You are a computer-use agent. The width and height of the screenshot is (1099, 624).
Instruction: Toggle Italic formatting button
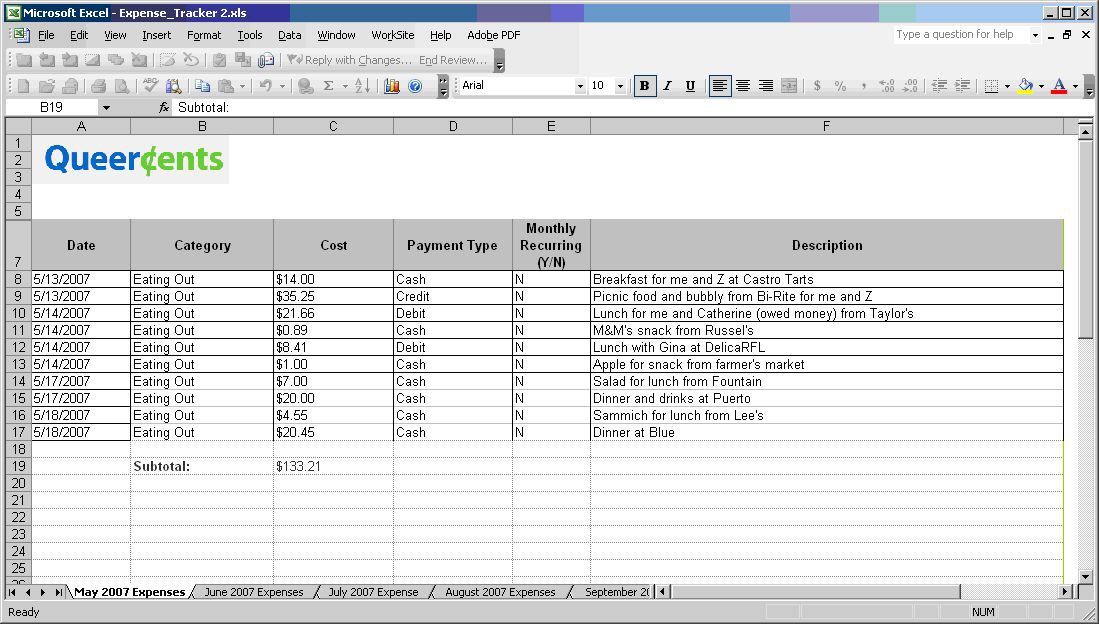(x=668, y=86)
